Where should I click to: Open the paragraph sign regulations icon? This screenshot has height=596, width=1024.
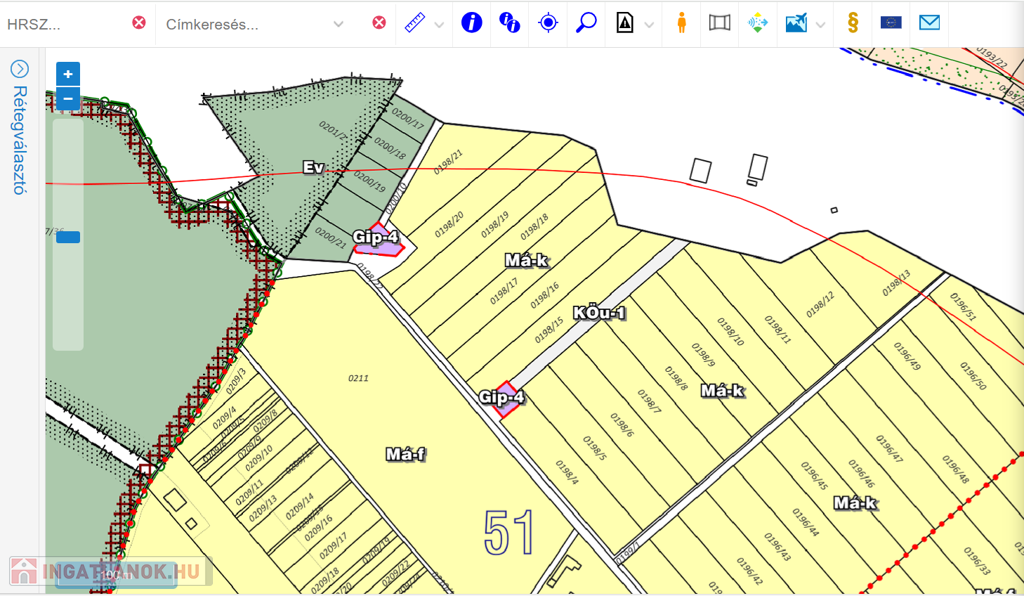point(852,23)
